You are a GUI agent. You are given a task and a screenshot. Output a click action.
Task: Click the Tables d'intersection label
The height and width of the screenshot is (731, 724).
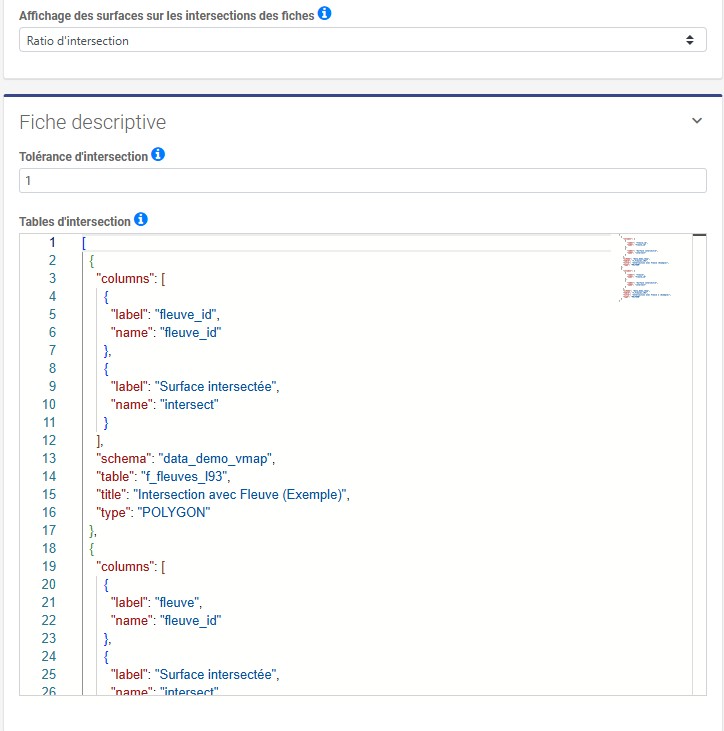click(x=75, y=221)
